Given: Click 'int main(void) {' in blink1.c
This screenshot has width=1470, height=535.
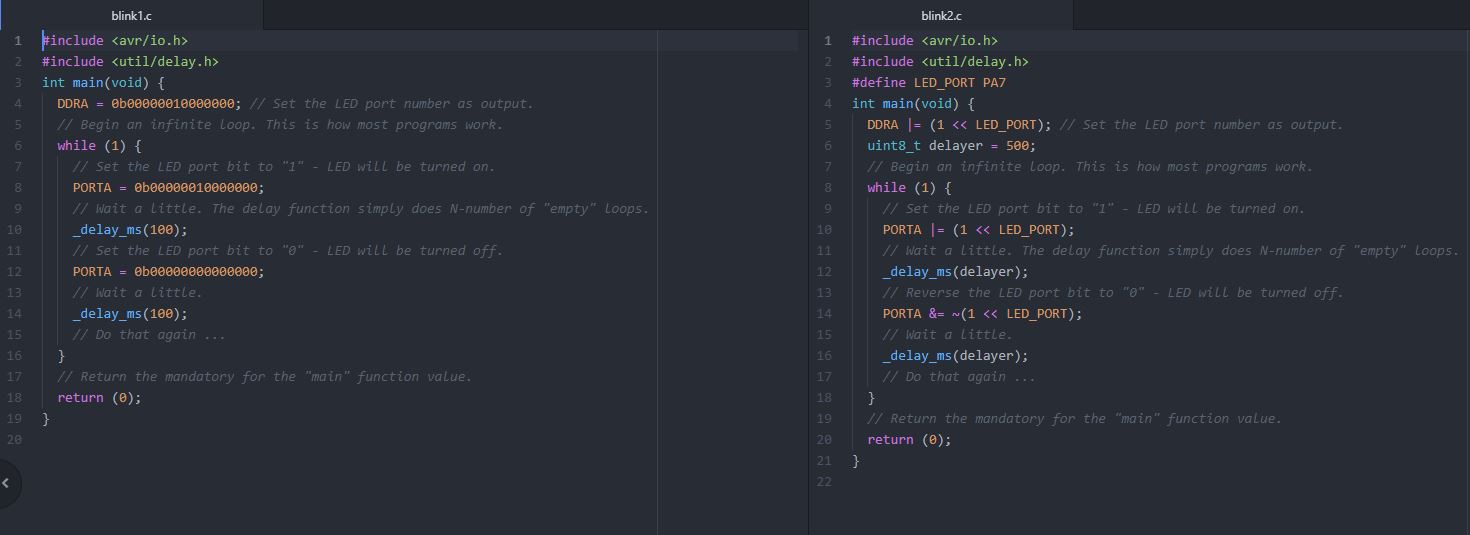Looking at the screenshot, I should (x=103, y=83).
